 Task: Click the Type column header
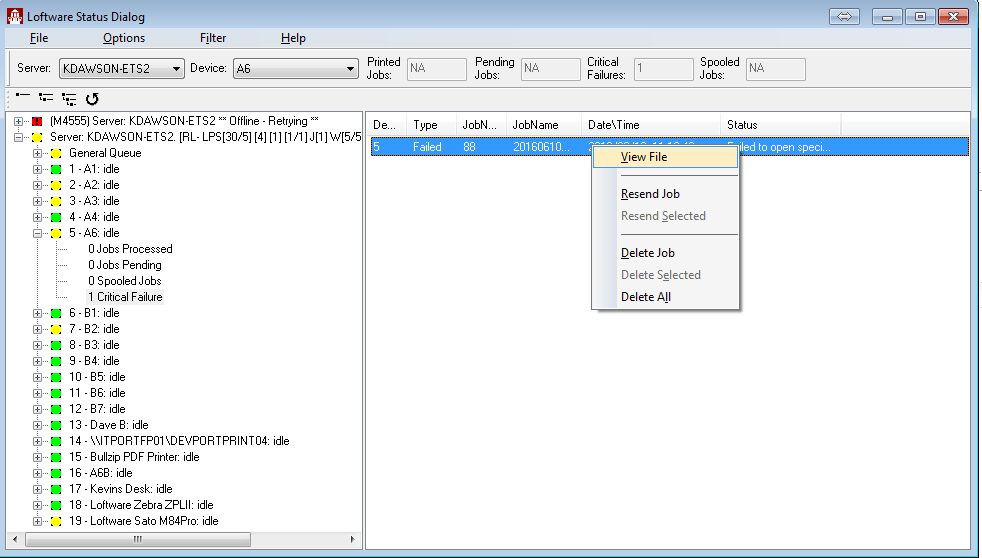pos(432,125)
